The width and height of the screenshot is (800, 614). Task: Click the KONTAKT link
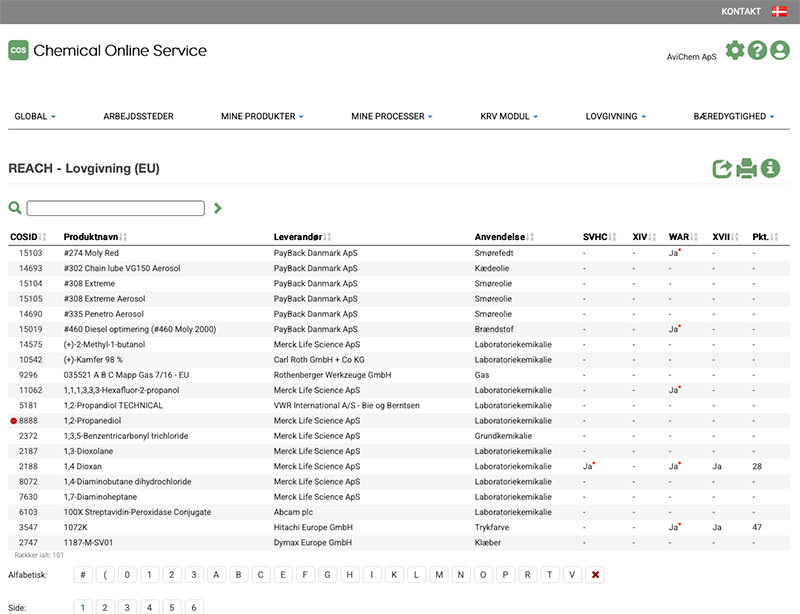(741, 11)
